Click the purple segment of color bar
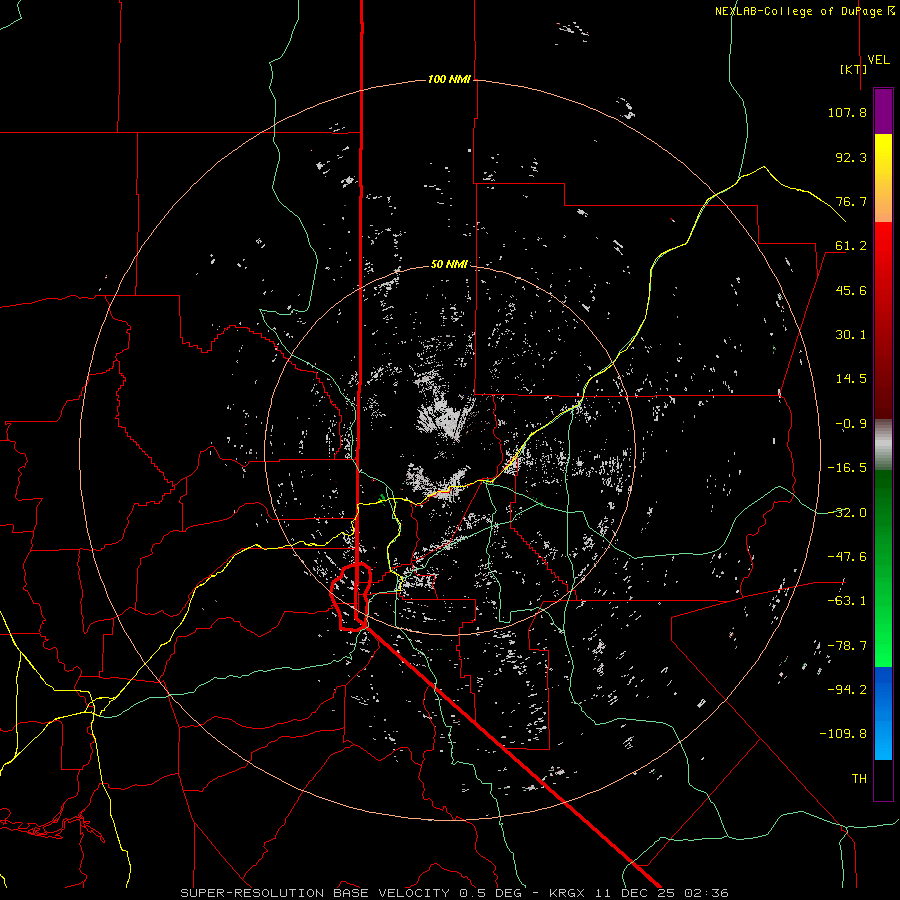Viewport: 900px width, 900px height. [883, 111]
